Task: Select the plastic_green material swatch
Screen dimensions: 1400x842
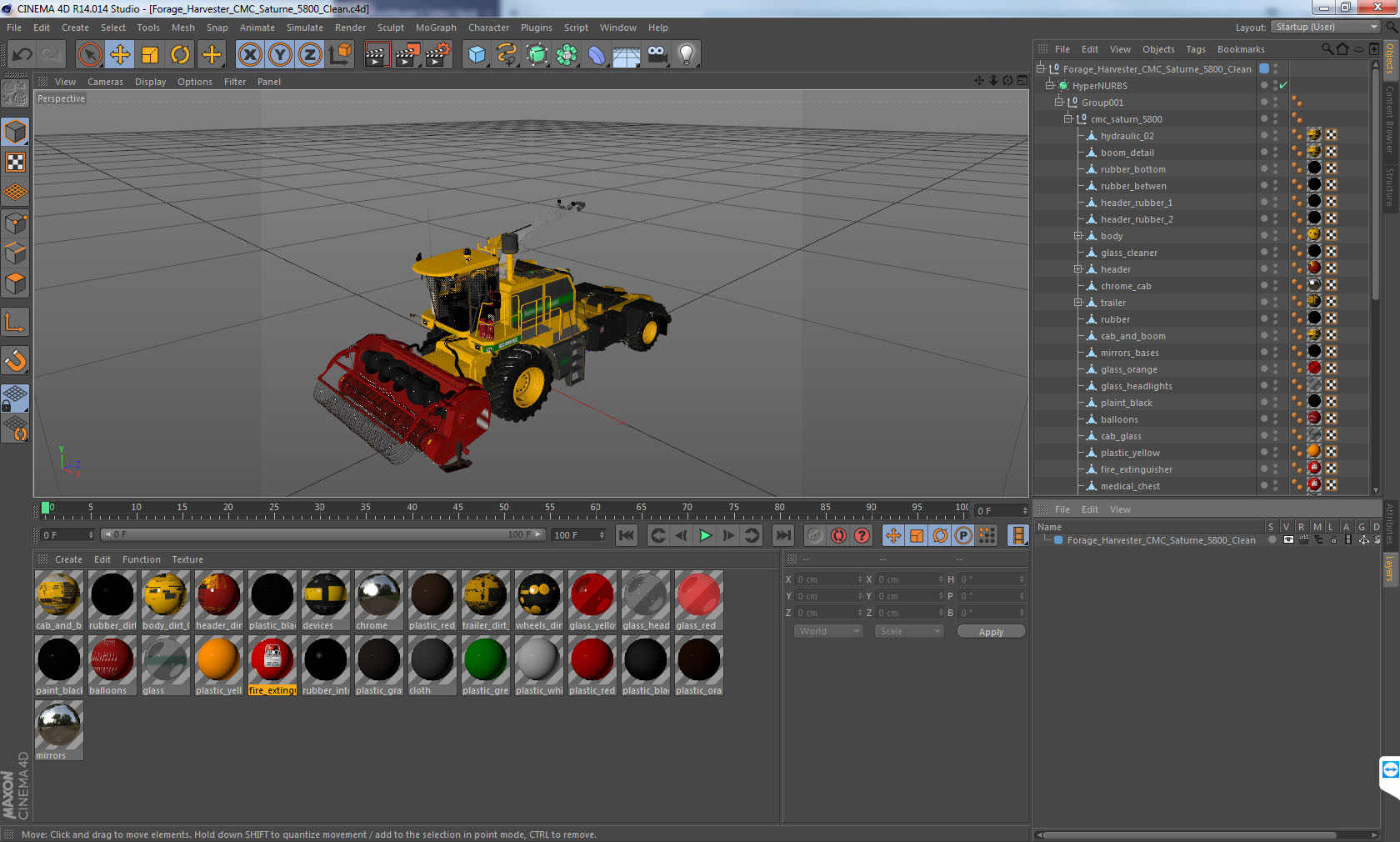Action: coord(485,666)
